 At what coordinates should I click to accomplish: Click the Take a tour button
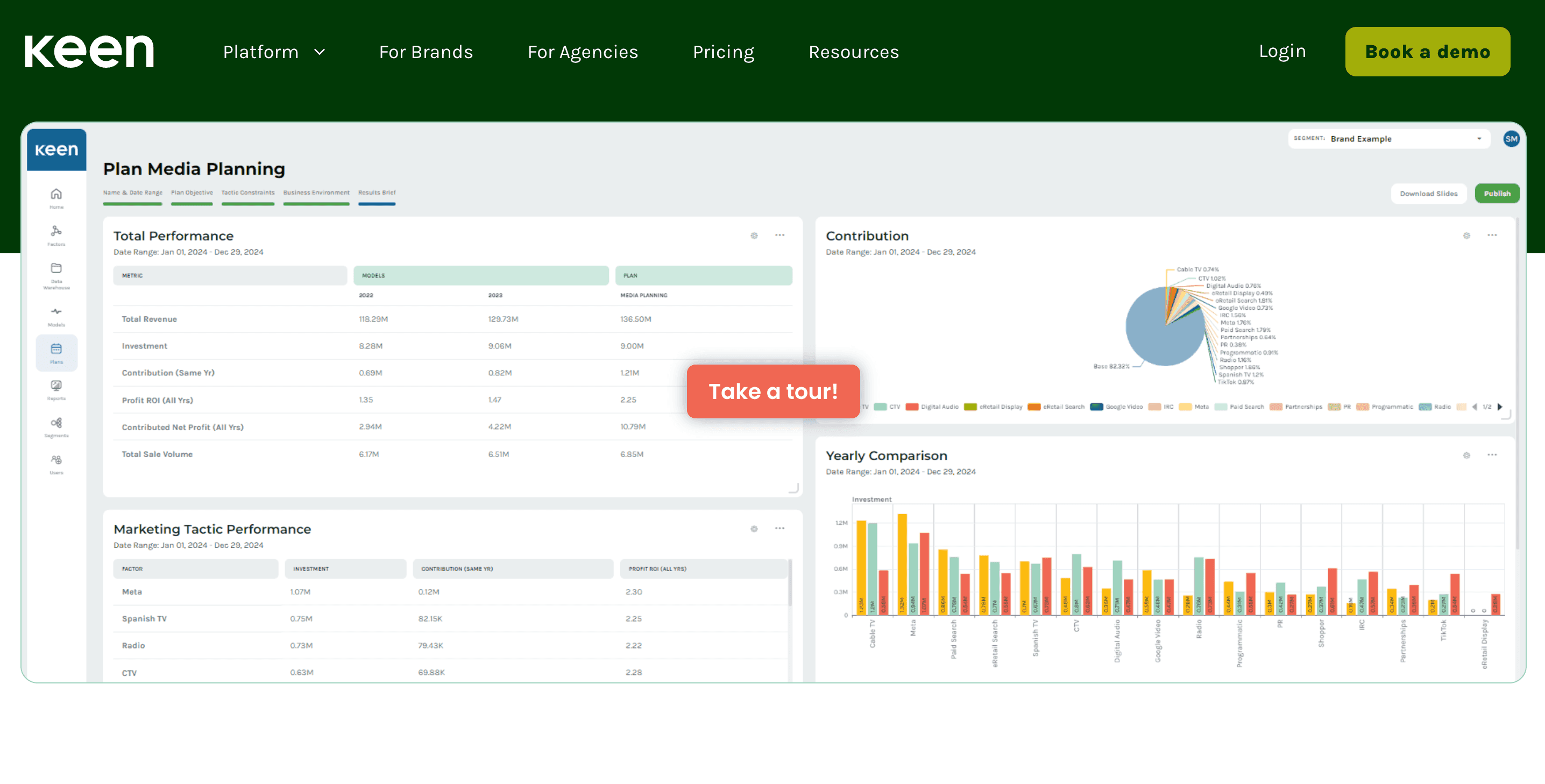tap(772, 391)
